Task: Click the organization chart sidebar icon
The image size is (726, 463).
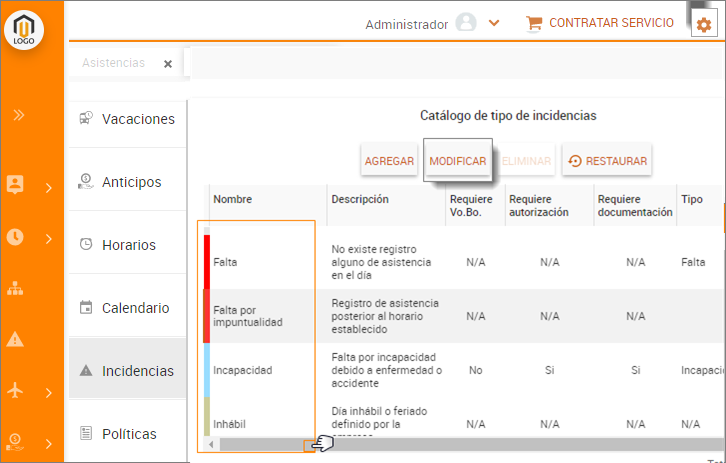Action: point(15,289)
